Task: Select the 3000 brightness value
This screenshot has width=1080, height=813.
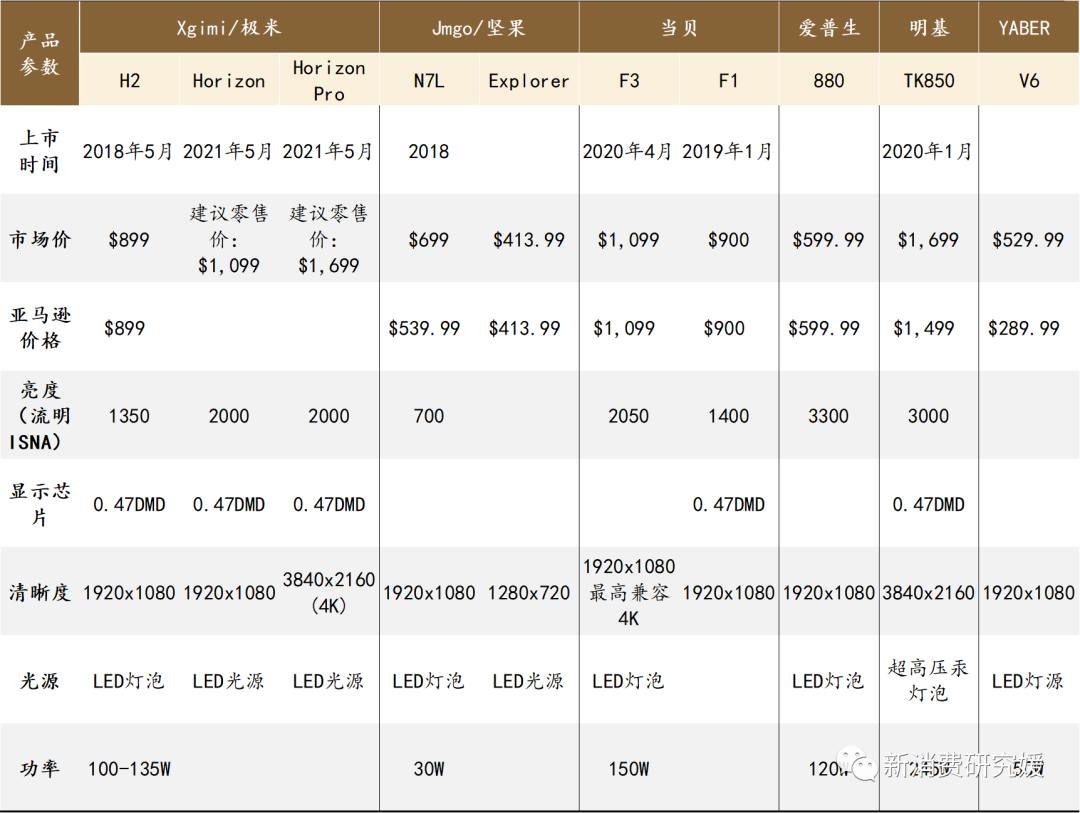Action: click(928, 416)
